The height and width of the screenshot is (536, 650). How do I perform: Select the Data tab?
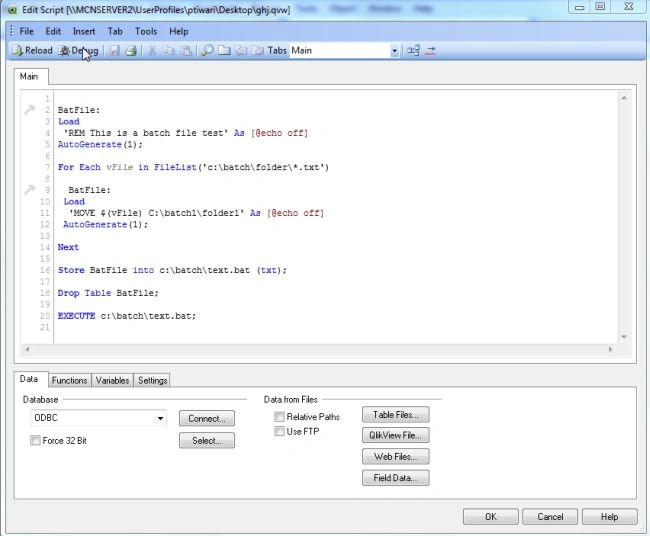pos(29,379)
